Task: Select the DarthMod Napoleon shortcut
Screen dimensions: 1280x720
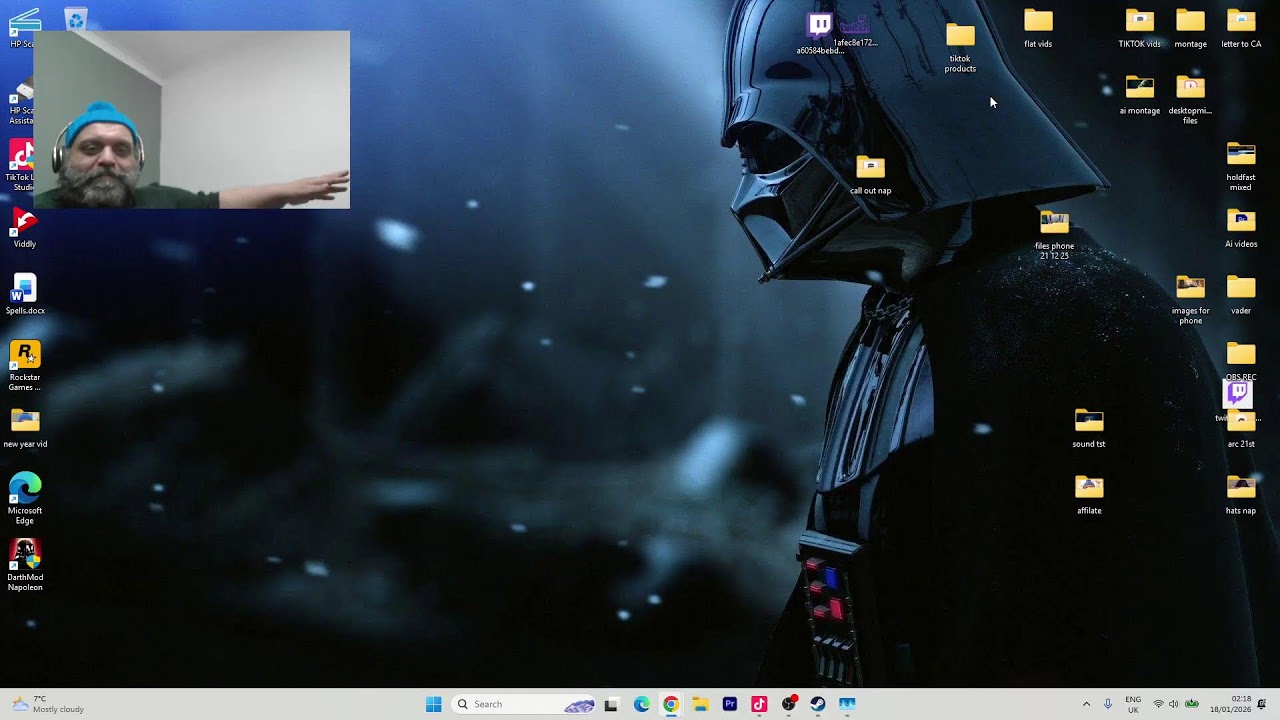Action: [25, 565]
